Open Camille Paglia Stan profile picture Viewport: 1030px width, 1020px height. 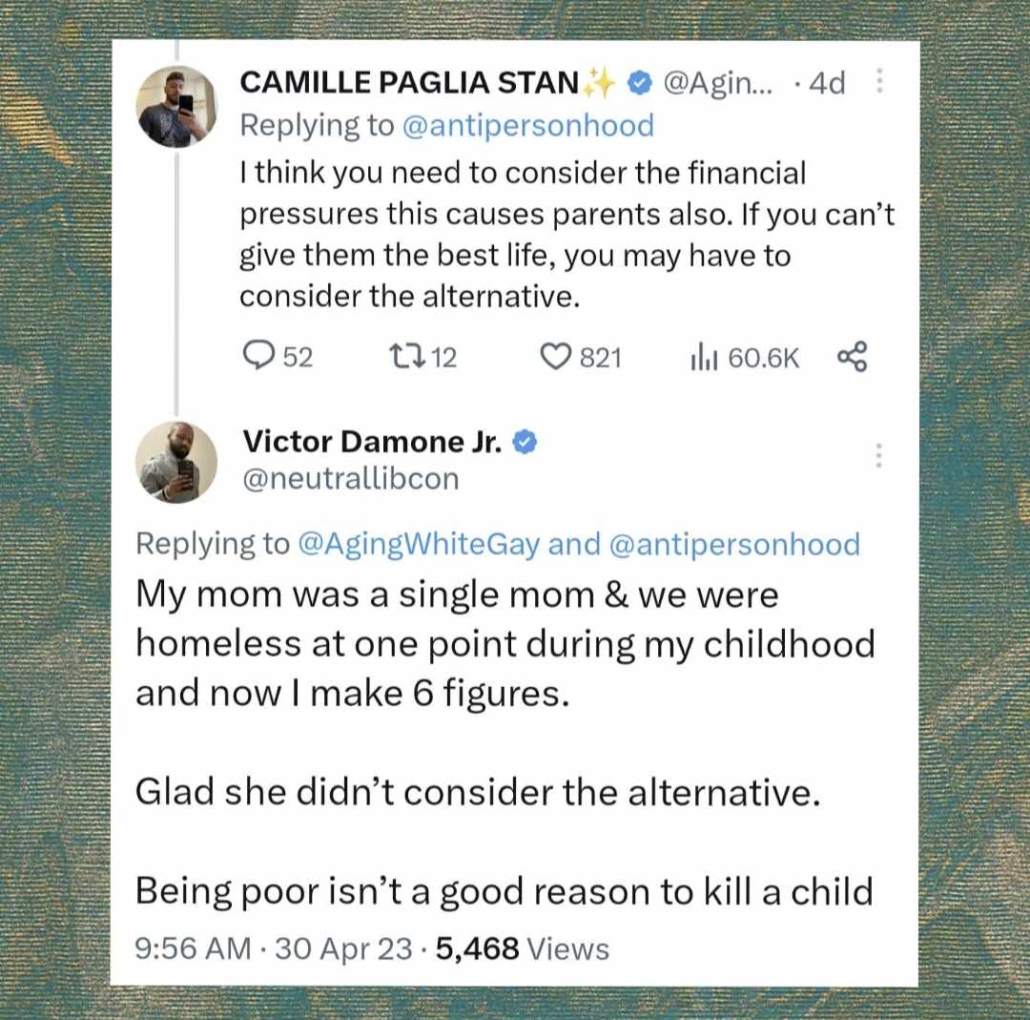click(x=176, y=107)
